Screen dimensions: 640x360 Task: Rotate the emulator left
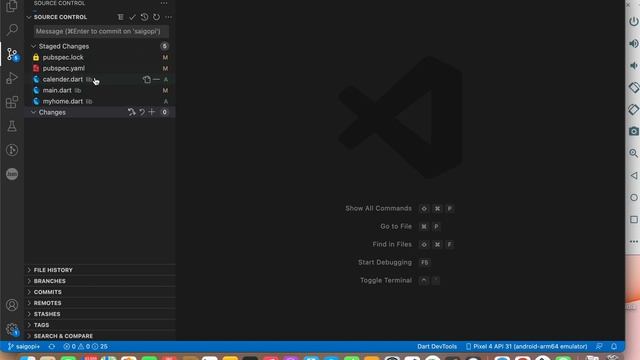(633, 87)
